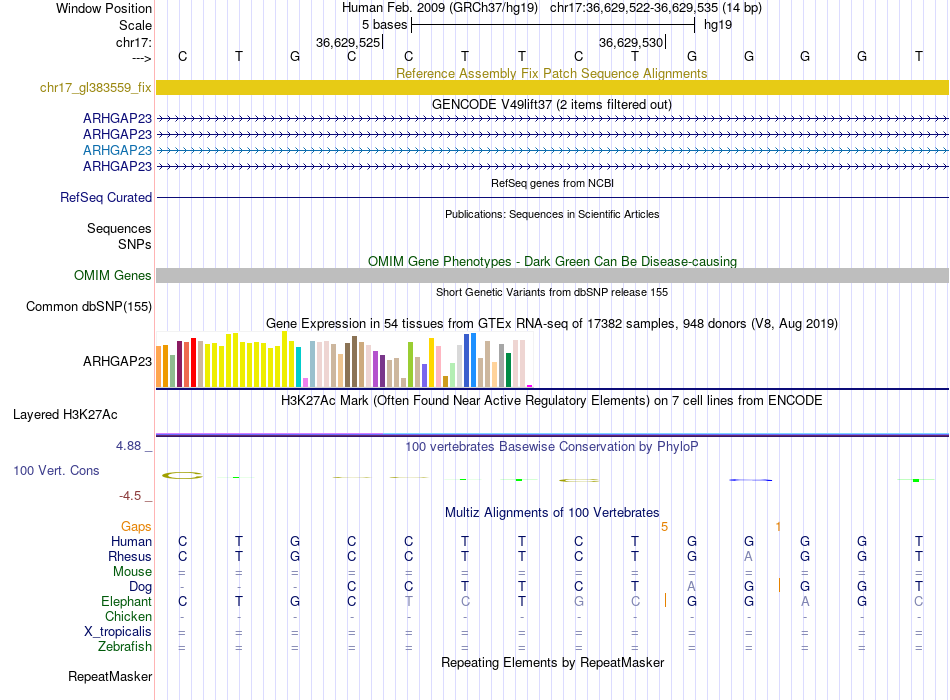Image resolution: width=950 pixels, height=700 pixels.
Task: Click the Scale ruler label
Action: [x=136, y=25]
